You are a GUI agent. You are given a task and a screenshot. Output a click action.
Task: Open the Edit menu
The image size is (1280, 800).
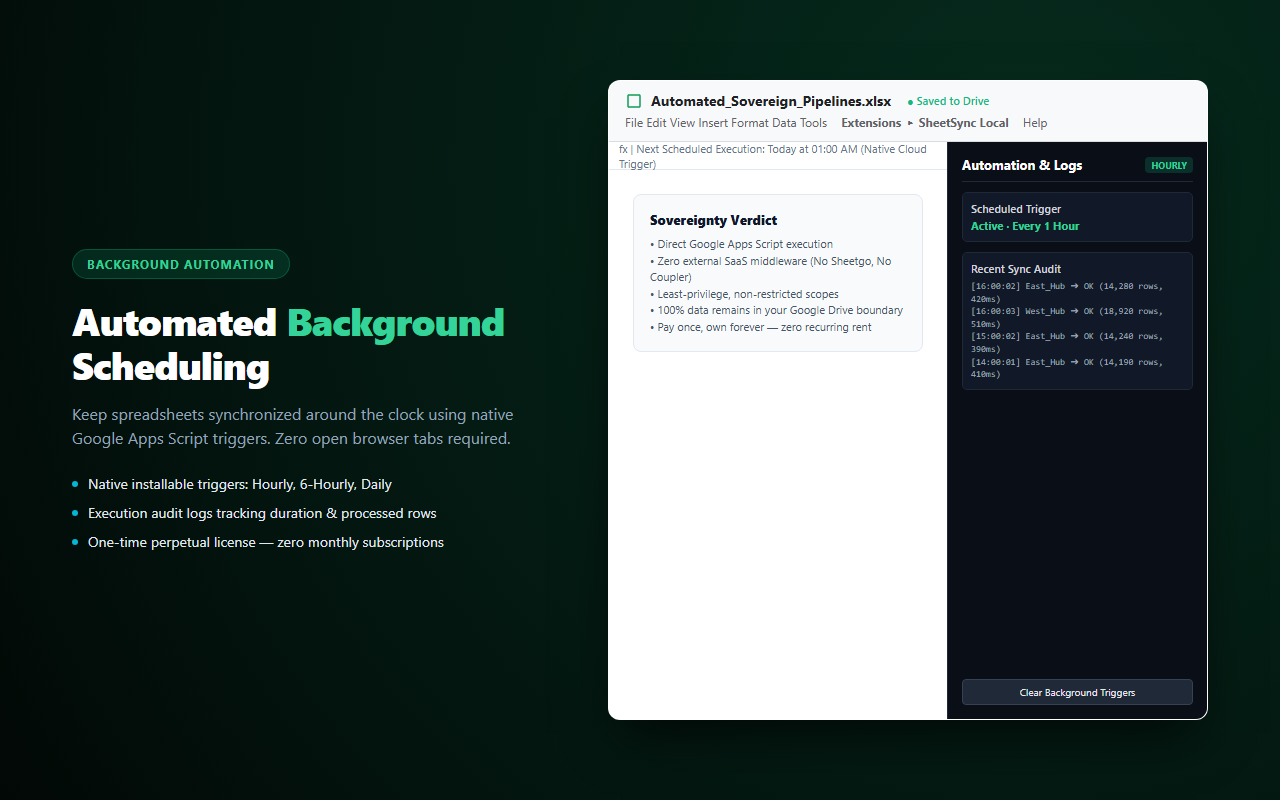(656, 123)
